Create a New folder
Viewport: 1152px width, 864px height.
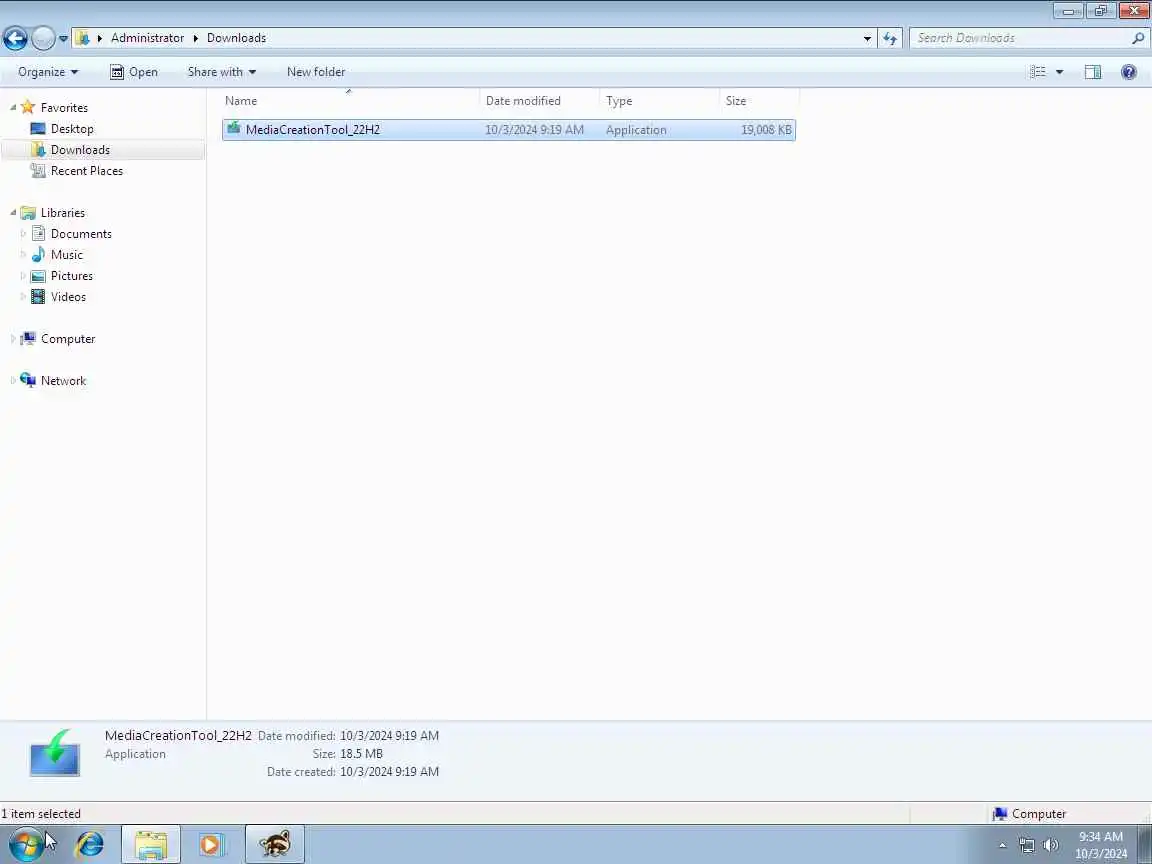tap(316, 72)
